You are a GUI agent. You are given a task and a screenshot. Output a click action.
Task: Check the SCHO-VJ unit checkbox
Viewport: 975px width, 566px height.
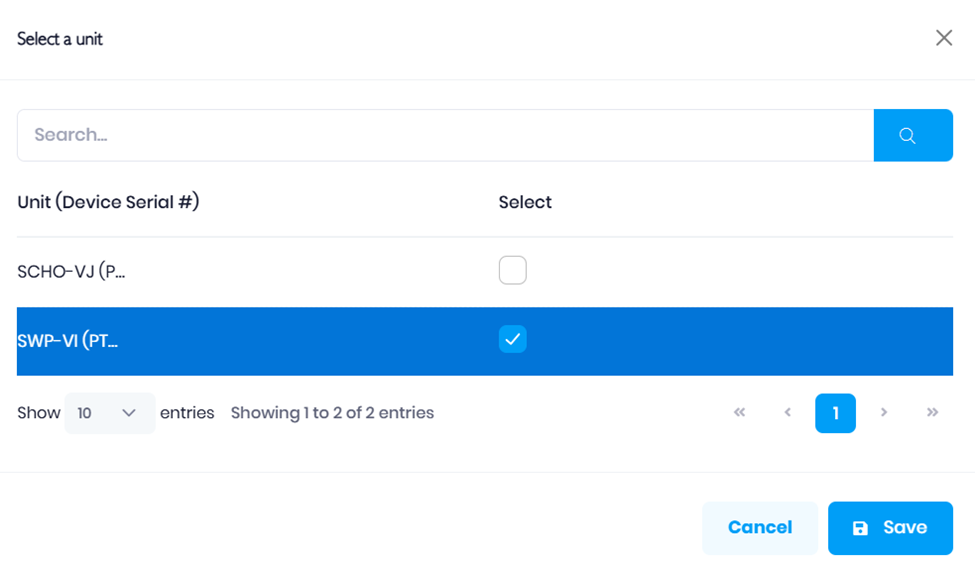tap(512, 270)
